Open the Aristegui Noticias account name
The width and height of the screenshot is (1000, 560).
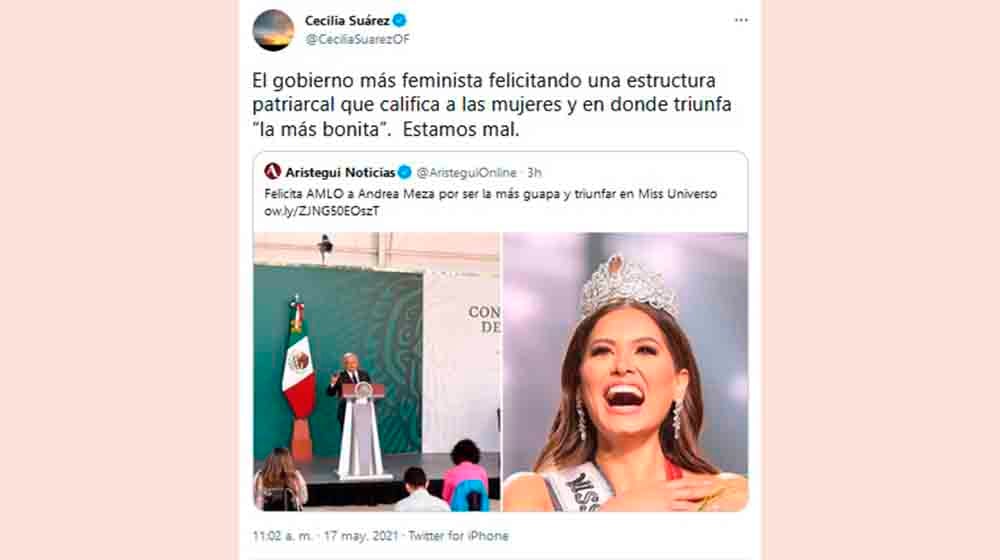click(340, 172)
